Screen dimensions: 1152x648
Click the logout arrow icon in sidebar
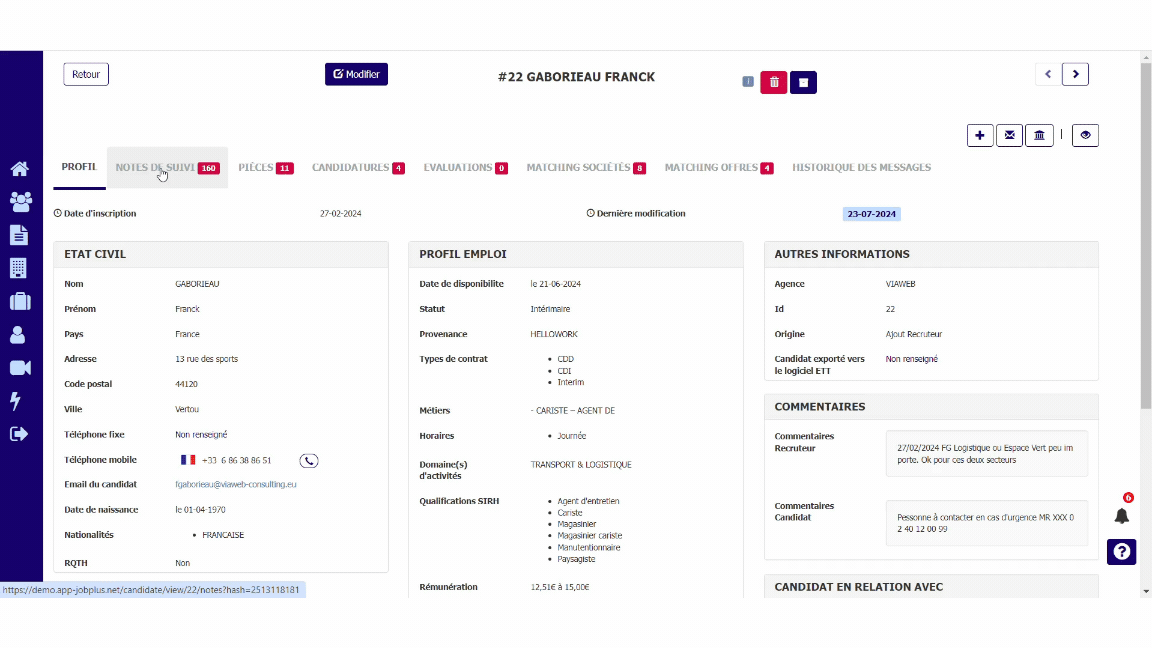(x=19, y=434)
